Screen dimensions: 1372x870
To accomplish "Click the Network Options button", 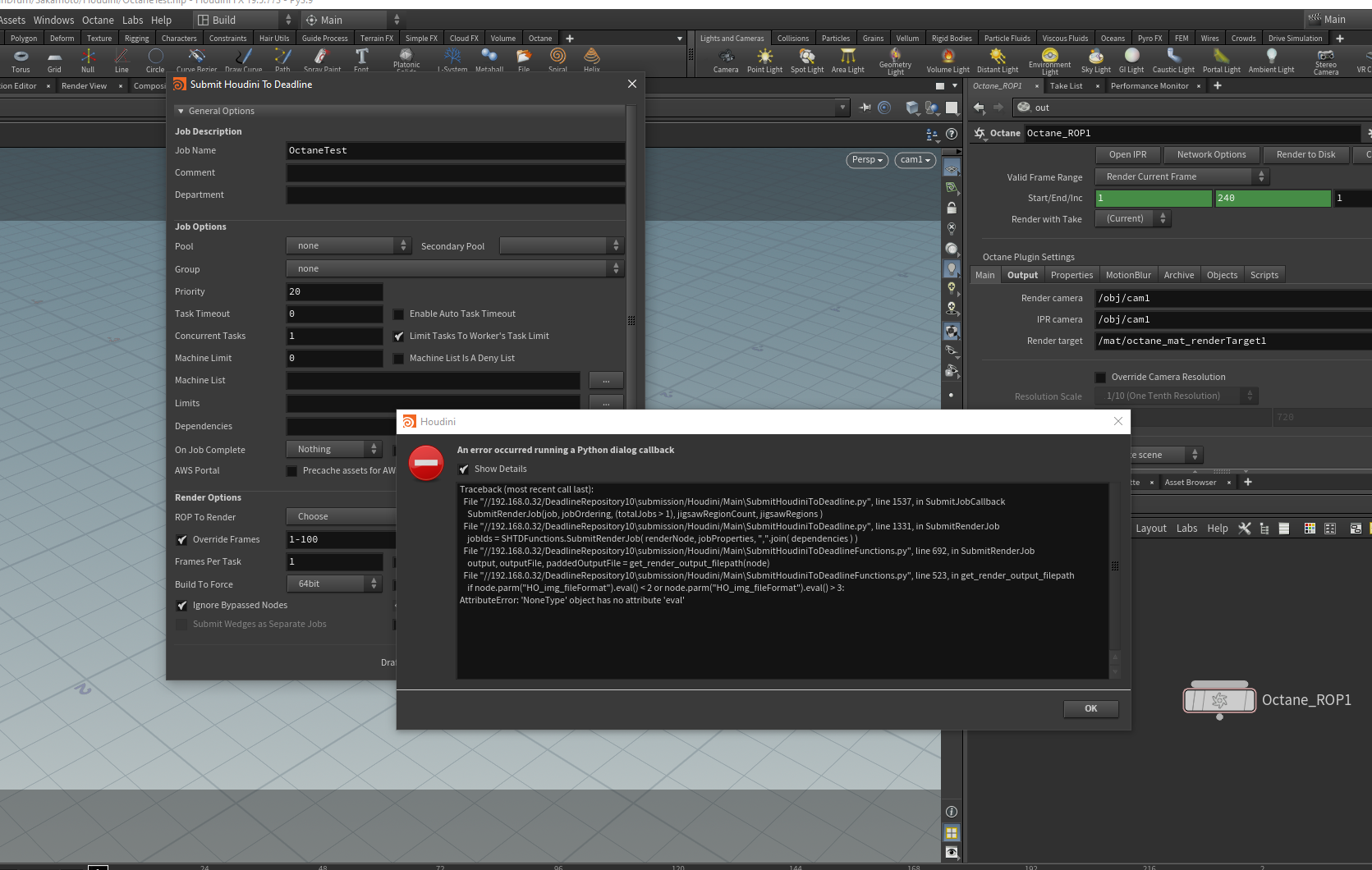I will 1211,154.
